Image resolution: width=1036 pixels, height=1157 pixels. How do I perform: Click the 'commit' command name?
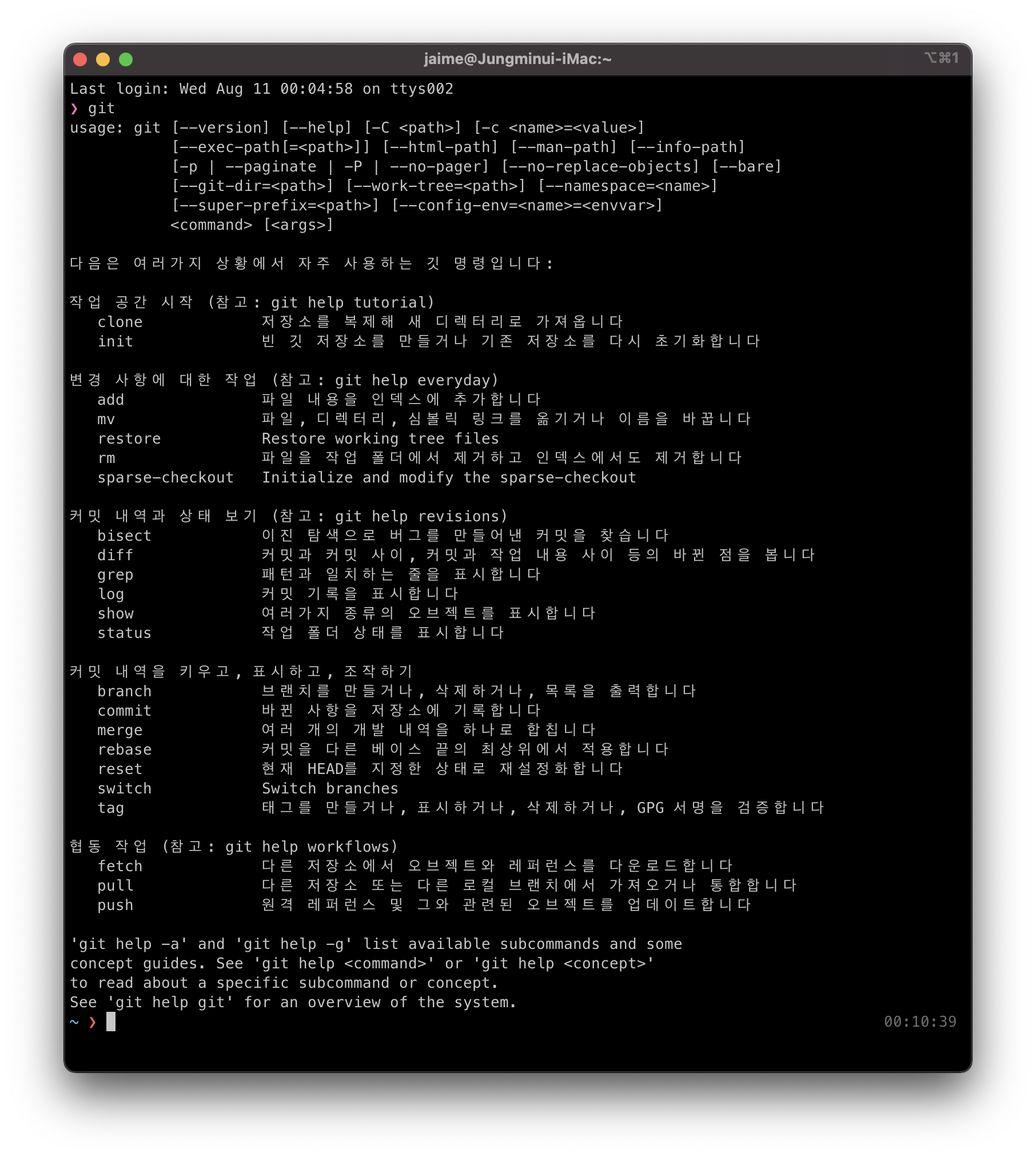[x=125, y=711]
